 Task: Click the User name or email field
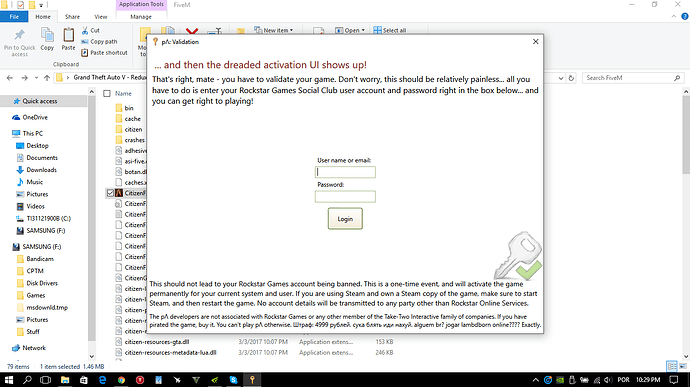345,172
